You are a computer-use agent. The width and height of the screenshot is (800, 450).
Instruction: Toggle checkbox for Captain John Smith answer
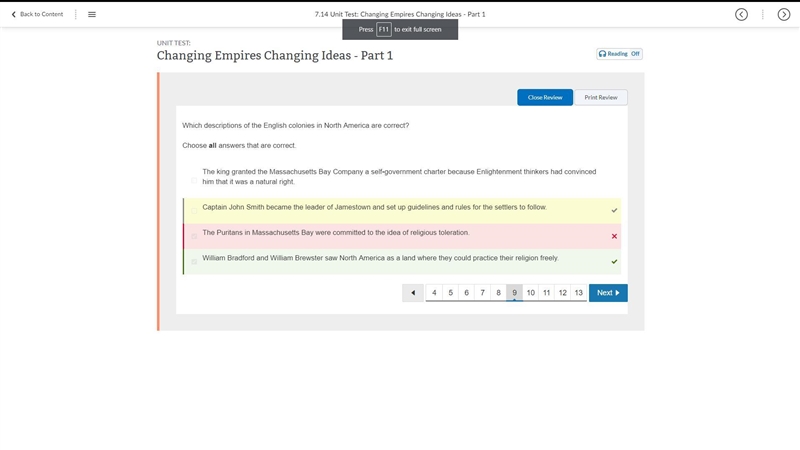point(194,211)
